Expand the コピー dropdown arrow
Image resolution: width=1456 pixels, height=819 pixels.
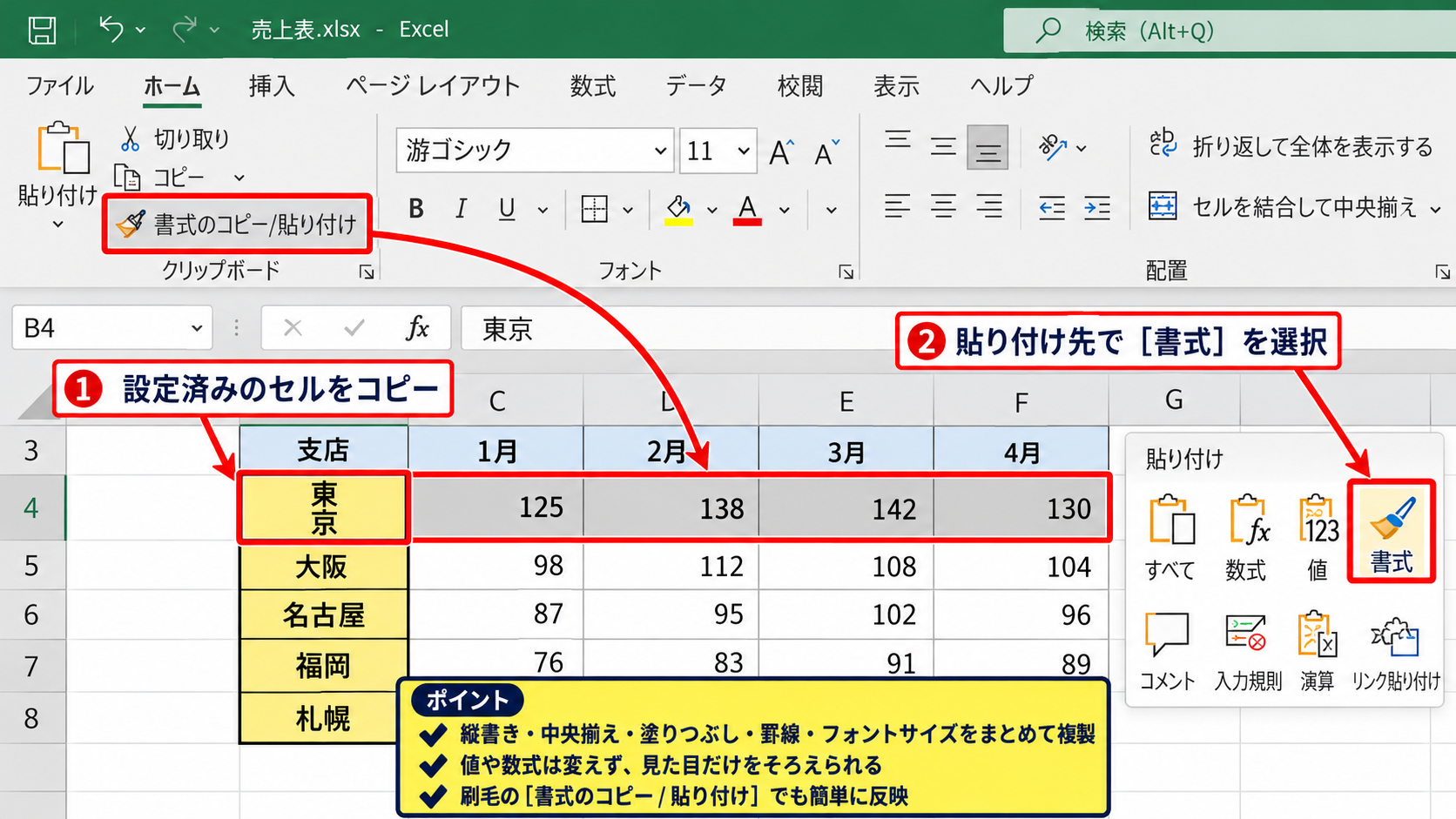239,178
